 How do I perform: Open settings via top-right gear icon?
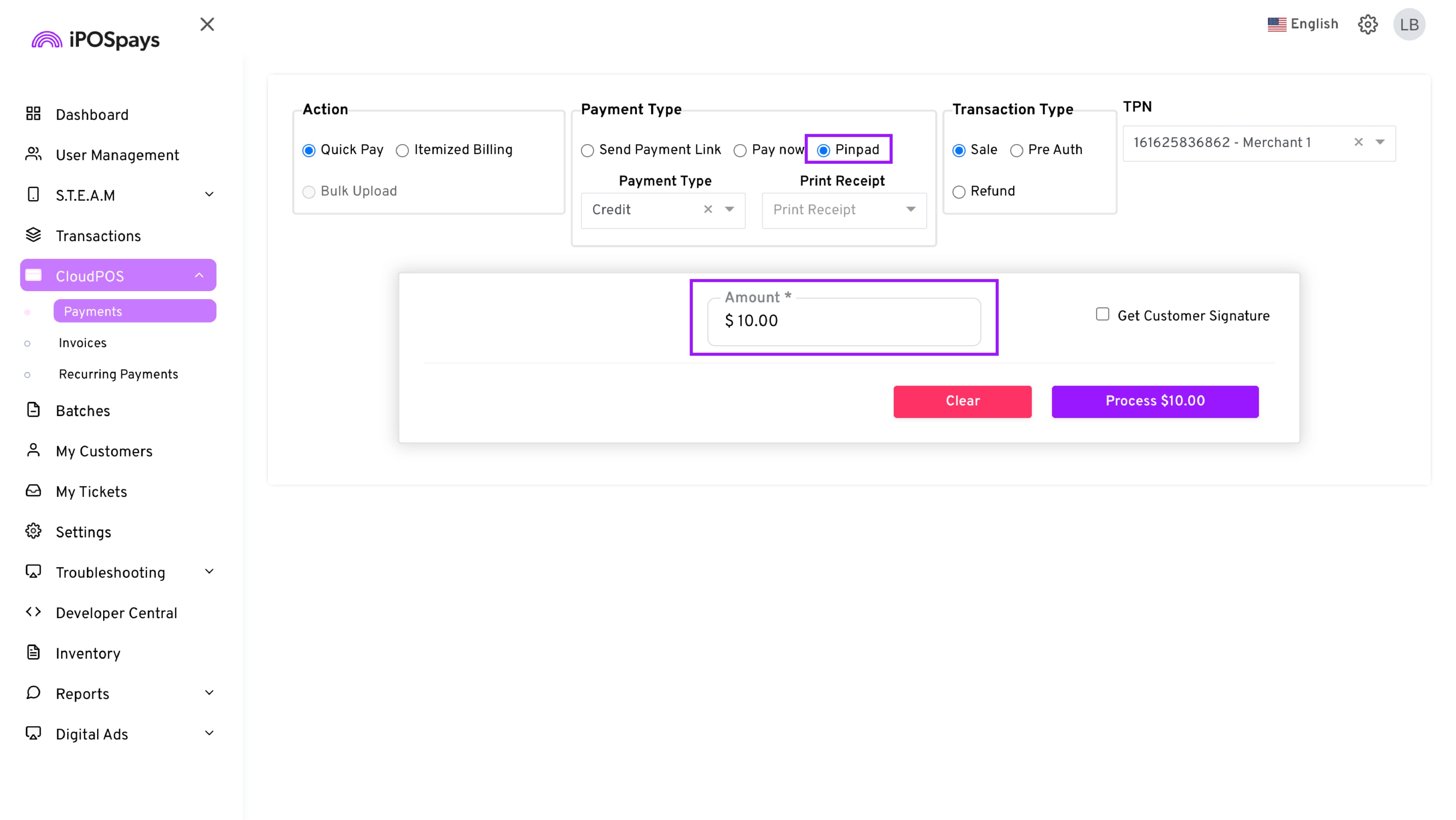(x=1367, y=24)
